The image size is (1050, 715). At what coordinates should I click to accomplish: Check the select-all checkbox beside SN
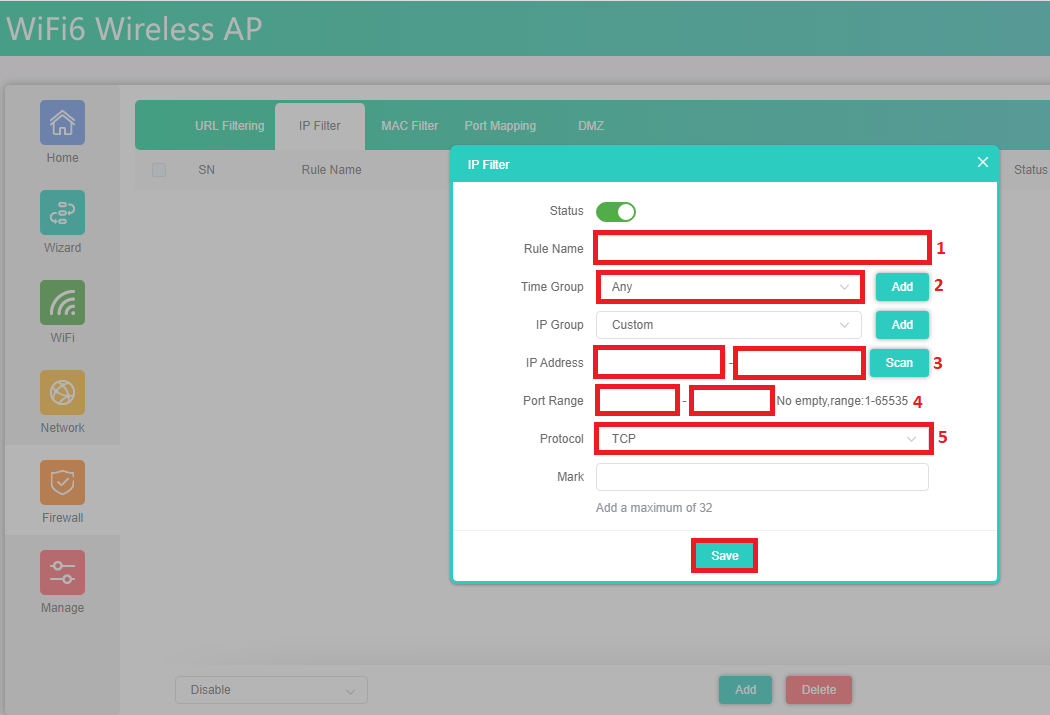(x=159, y=170)
